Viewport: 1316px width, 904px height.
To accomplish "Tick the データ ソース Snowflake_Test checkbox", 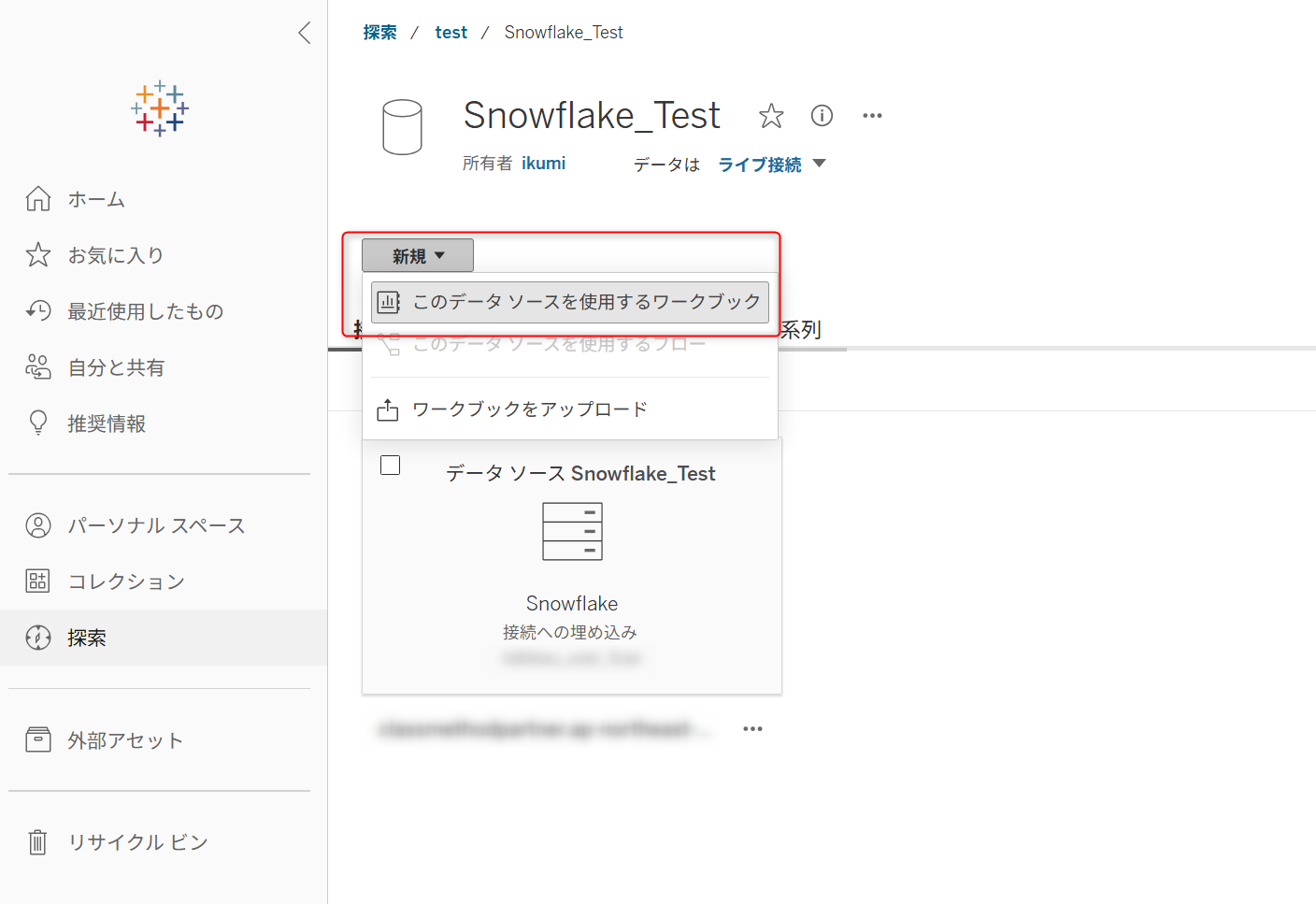I will click(x=391, y=466).
